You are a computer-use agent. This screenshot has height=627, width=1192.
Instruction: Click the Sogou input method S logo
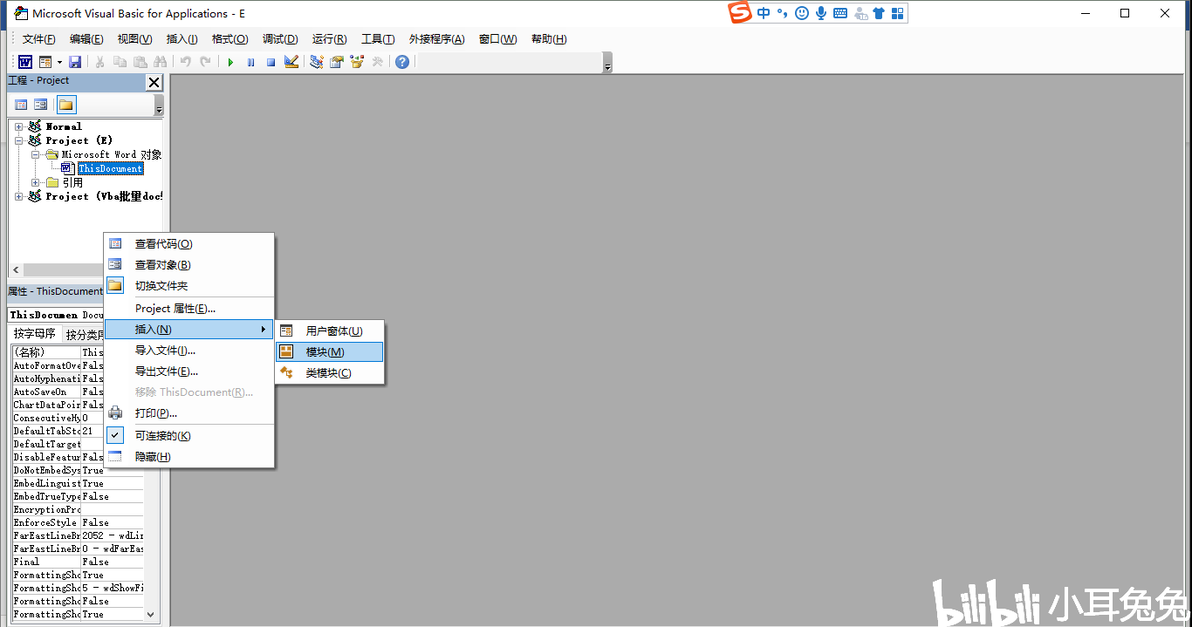click(740, 13)
